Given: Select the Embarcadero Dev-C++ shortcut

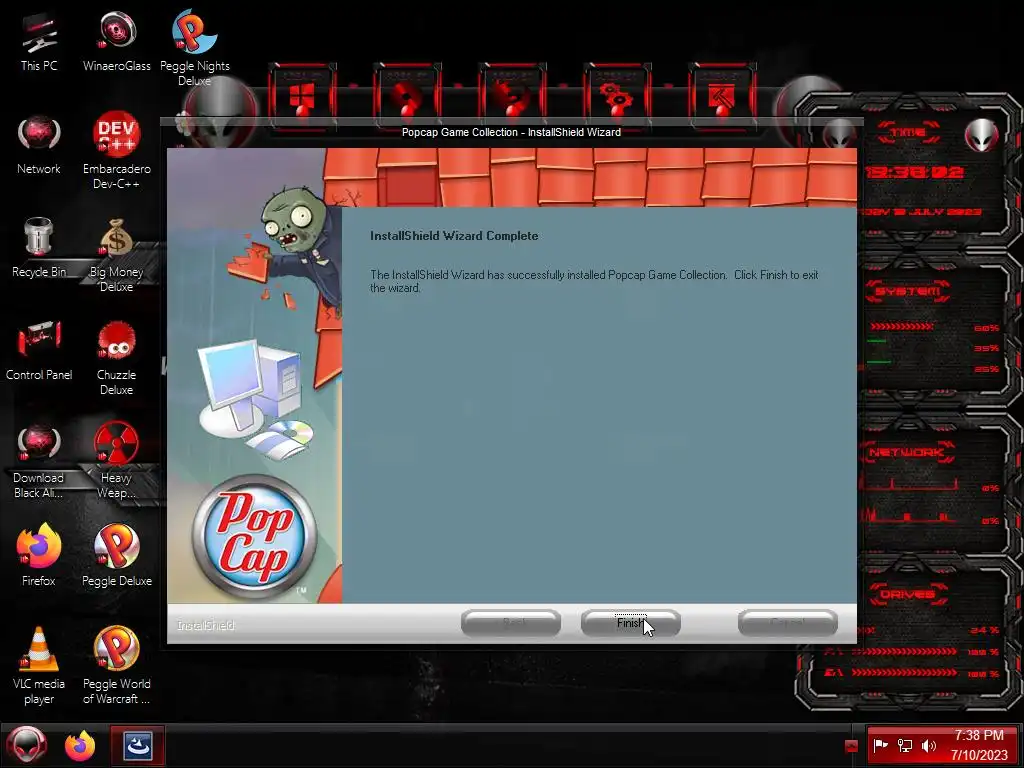Looking at the screenshot, I should coord(117,152).
